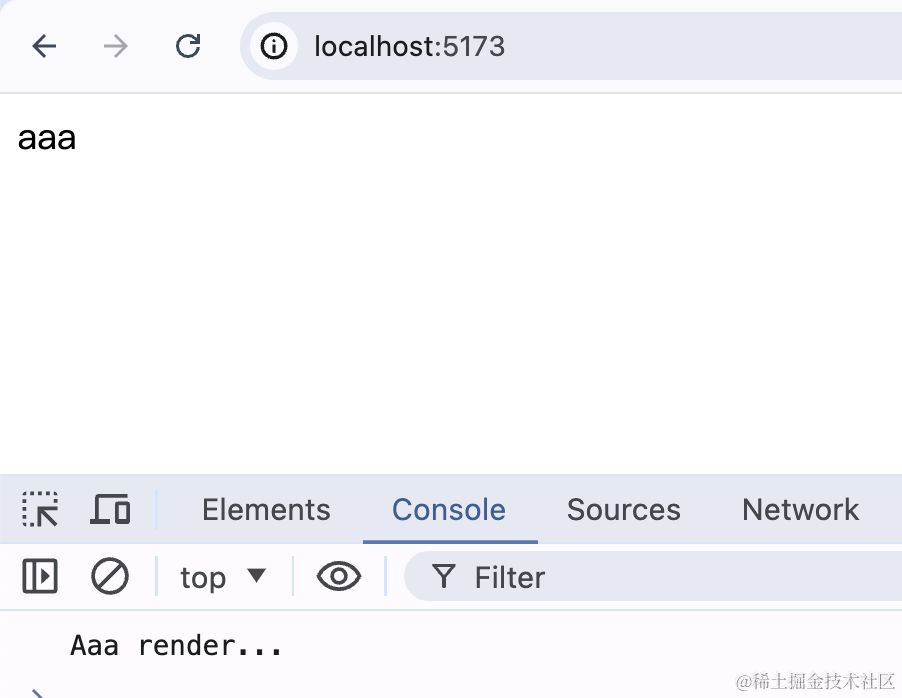
Task: Switch to the Elements tab
Action: point(266,510)
